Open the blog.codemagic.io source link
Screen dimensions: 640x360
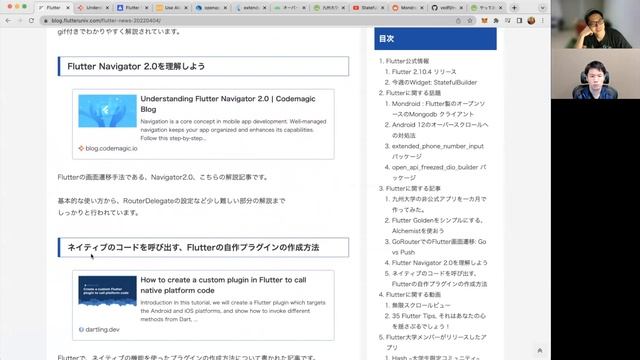[x=111, y=149]
